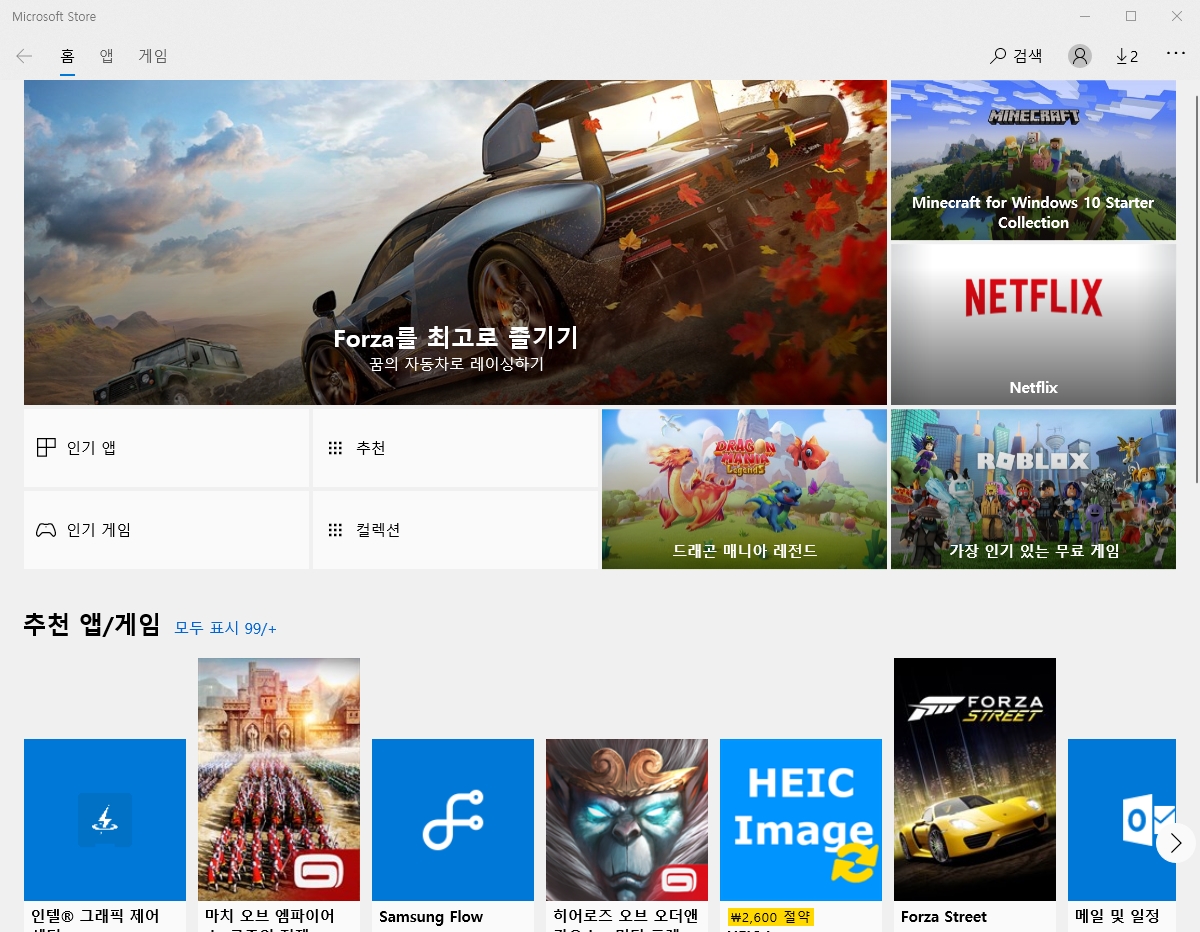Minimize the Microsoft Store window
1200x932 pixels.
click(1085, 16)
